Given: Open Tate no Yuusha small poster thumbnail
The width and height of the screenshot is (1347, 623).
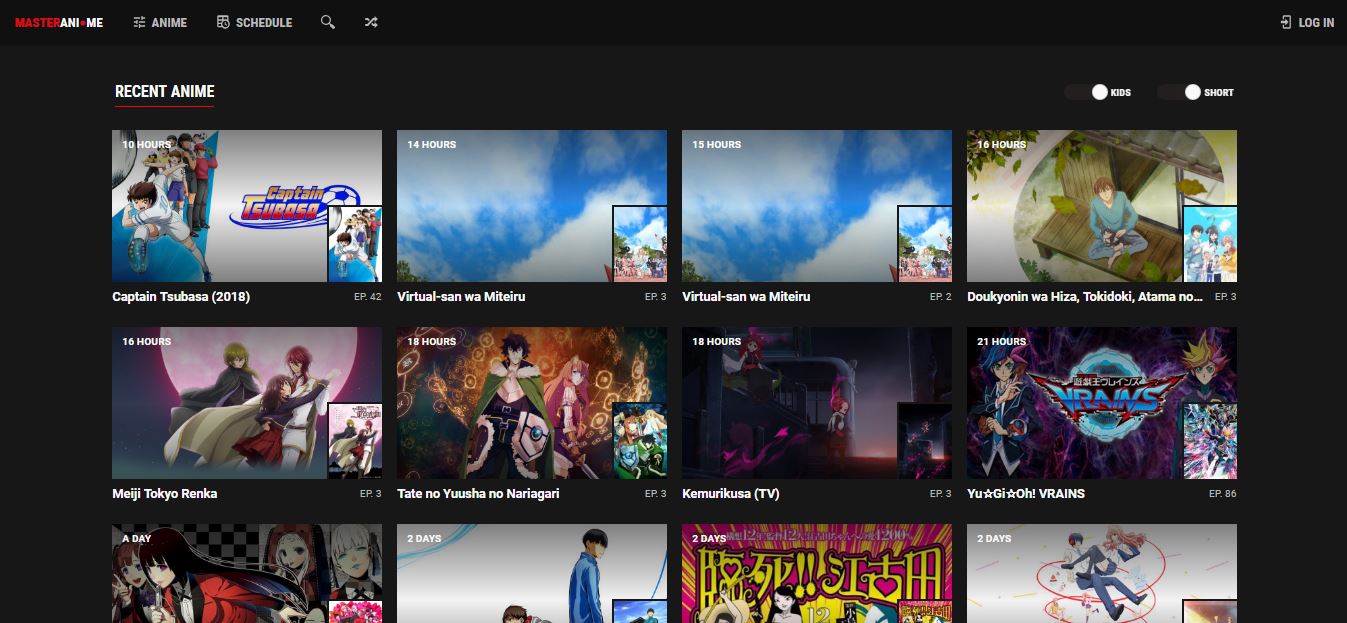Looking at the screenshot, I should tap(640, 441).
